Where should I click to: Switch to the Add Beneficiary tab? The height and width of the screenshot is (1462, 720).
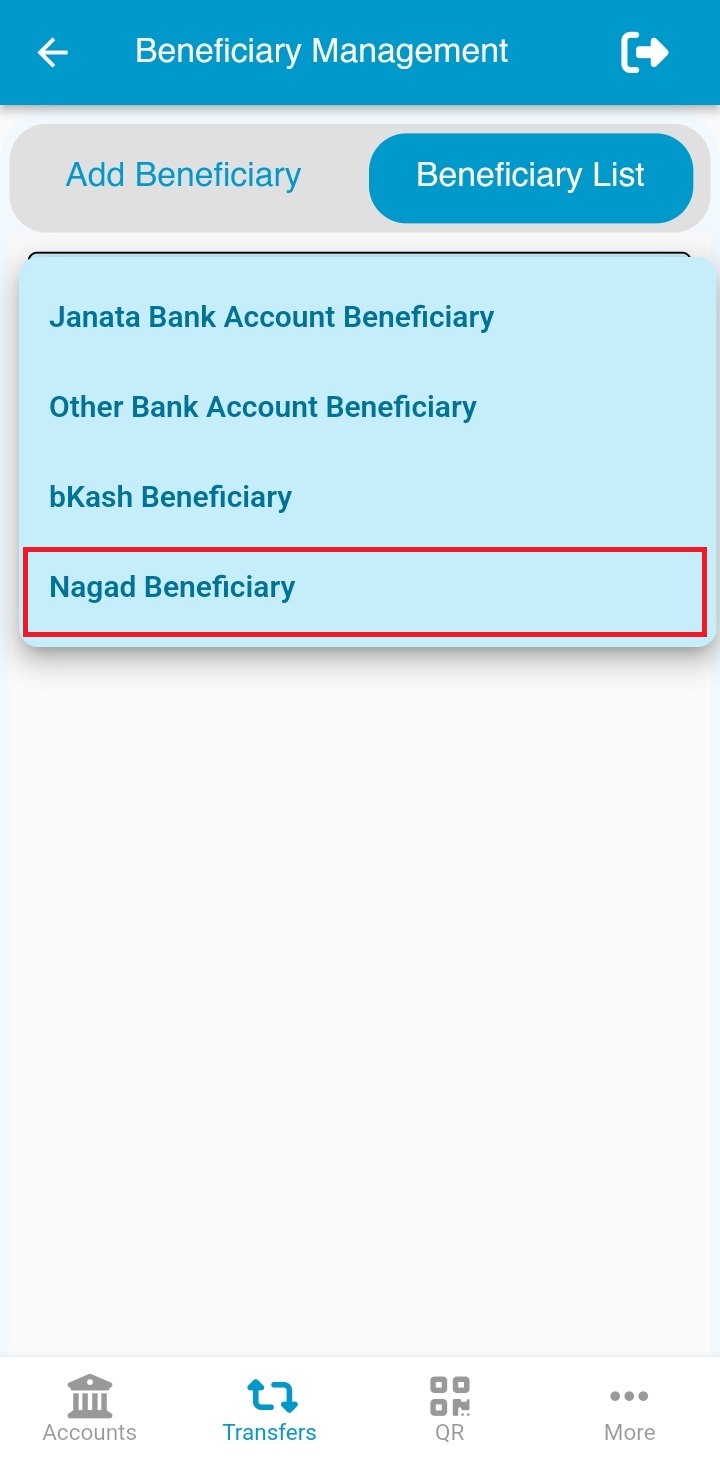(x=184, y=176)
